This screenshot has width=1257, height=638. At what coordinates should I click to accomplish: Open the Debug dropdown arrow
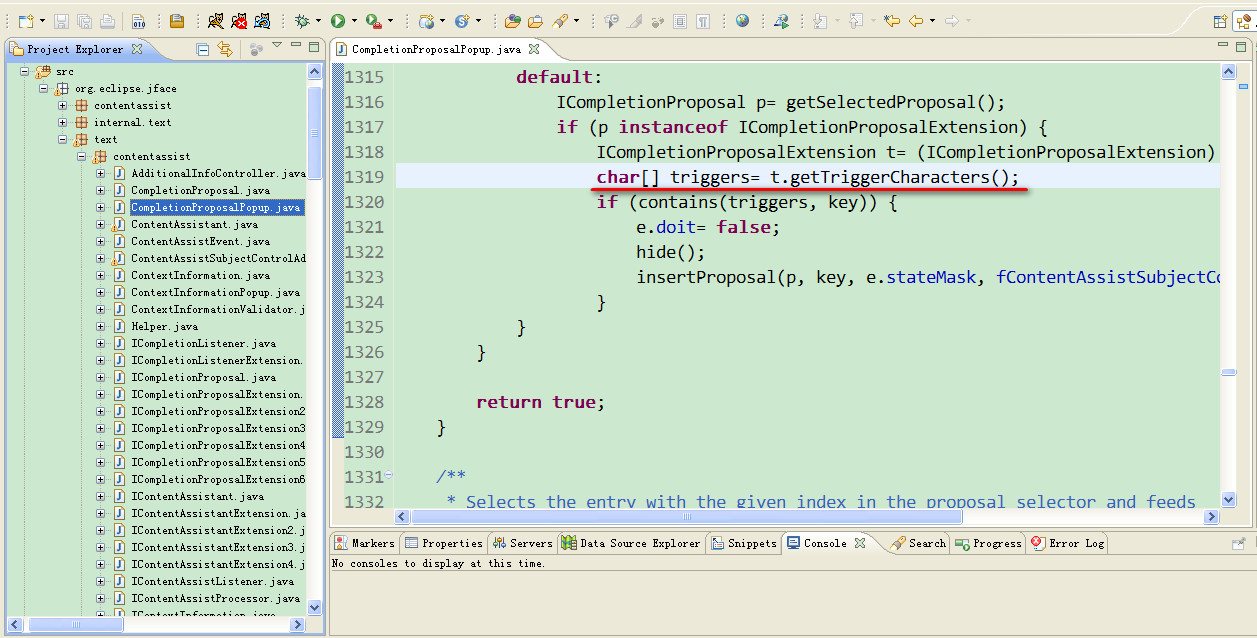click(x=318, y=20)
